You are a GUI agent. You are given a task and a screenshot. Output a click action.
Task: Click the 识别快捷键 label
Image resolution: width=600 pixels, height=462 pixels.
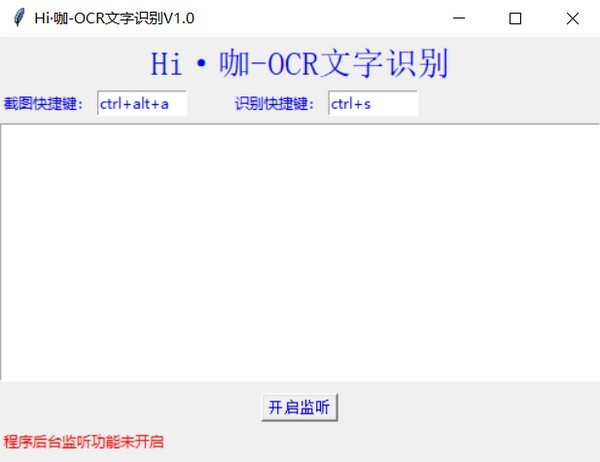[274, 104]
